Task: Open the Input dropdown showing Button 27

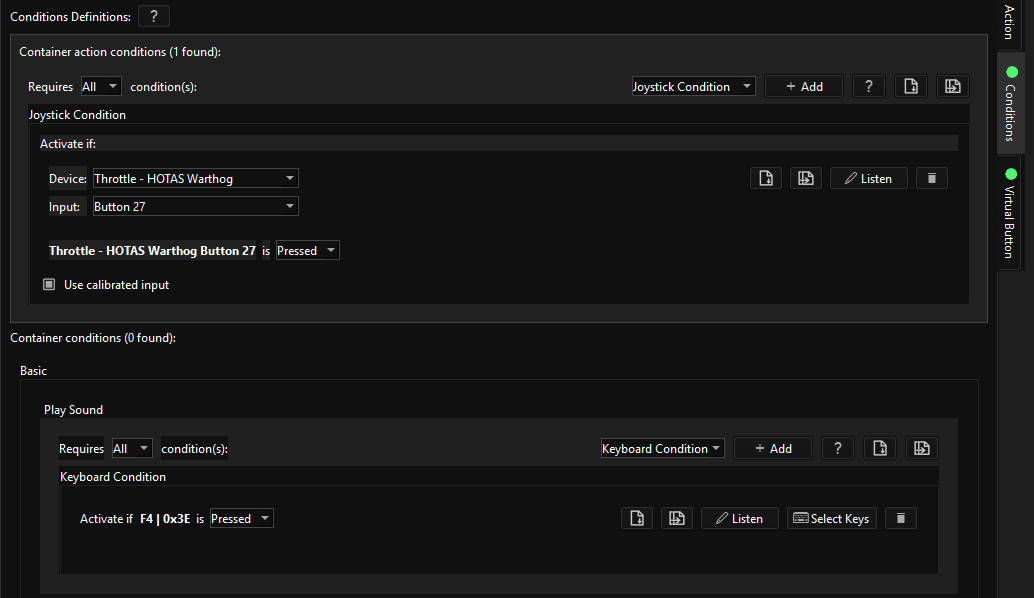Action: pos(195,206)
